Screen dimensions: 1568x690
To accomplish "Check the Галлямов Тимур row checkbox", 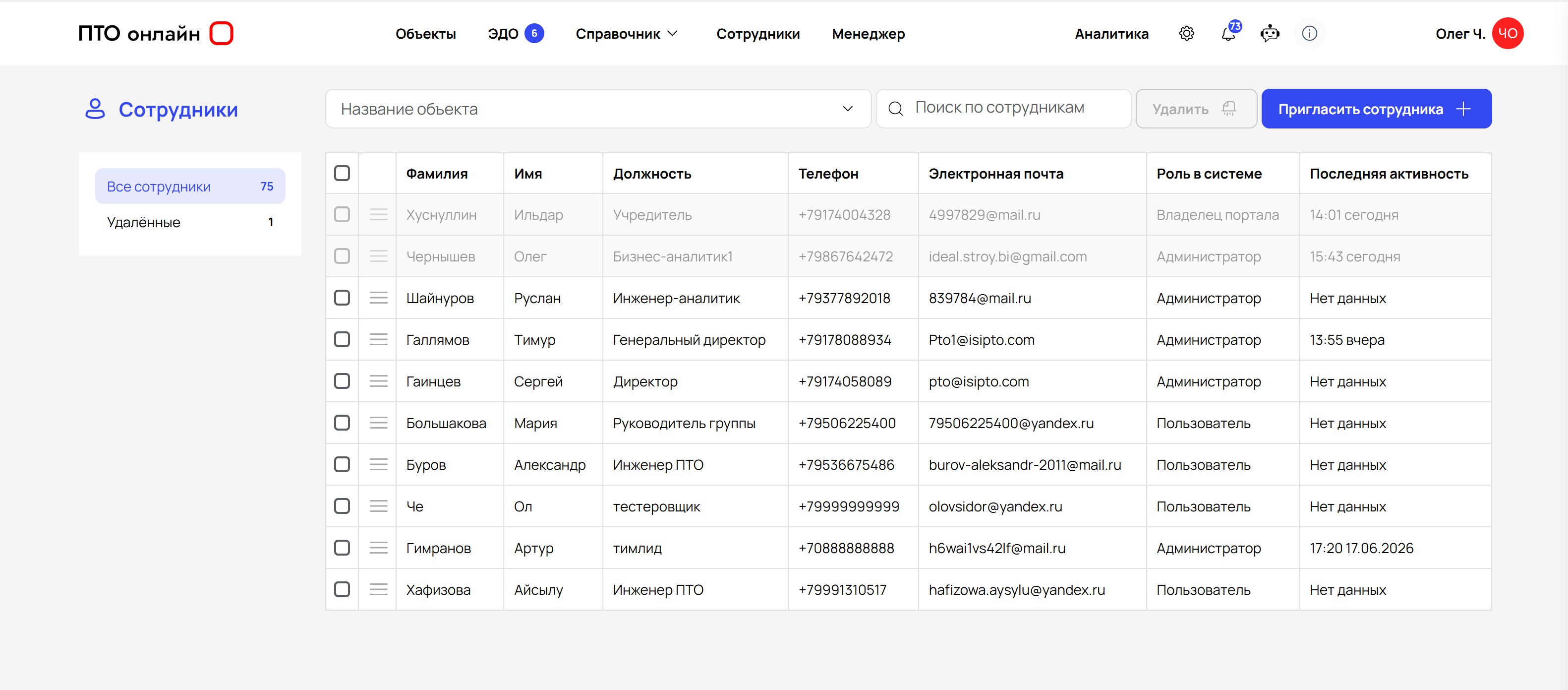I will [342, 339].
